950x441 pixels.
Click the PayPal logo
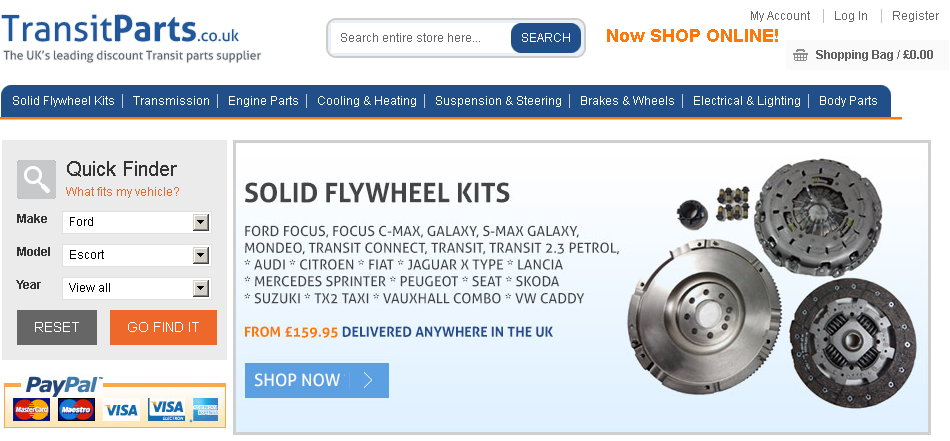[x=62, y=386]
